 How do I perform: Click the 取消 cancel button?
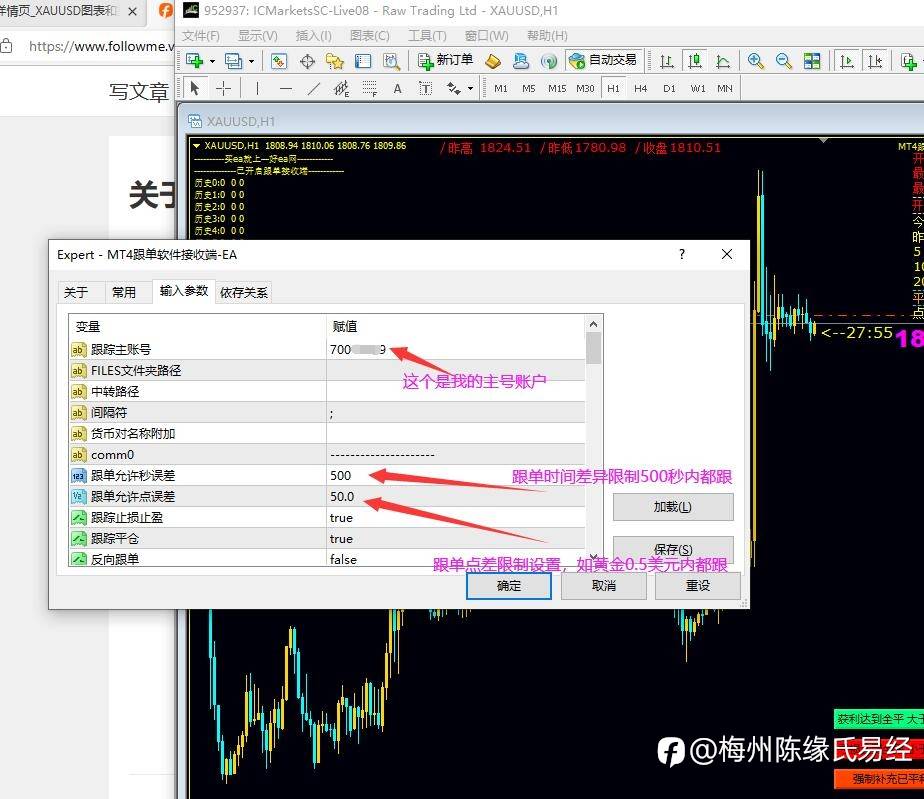coord(603,586)
